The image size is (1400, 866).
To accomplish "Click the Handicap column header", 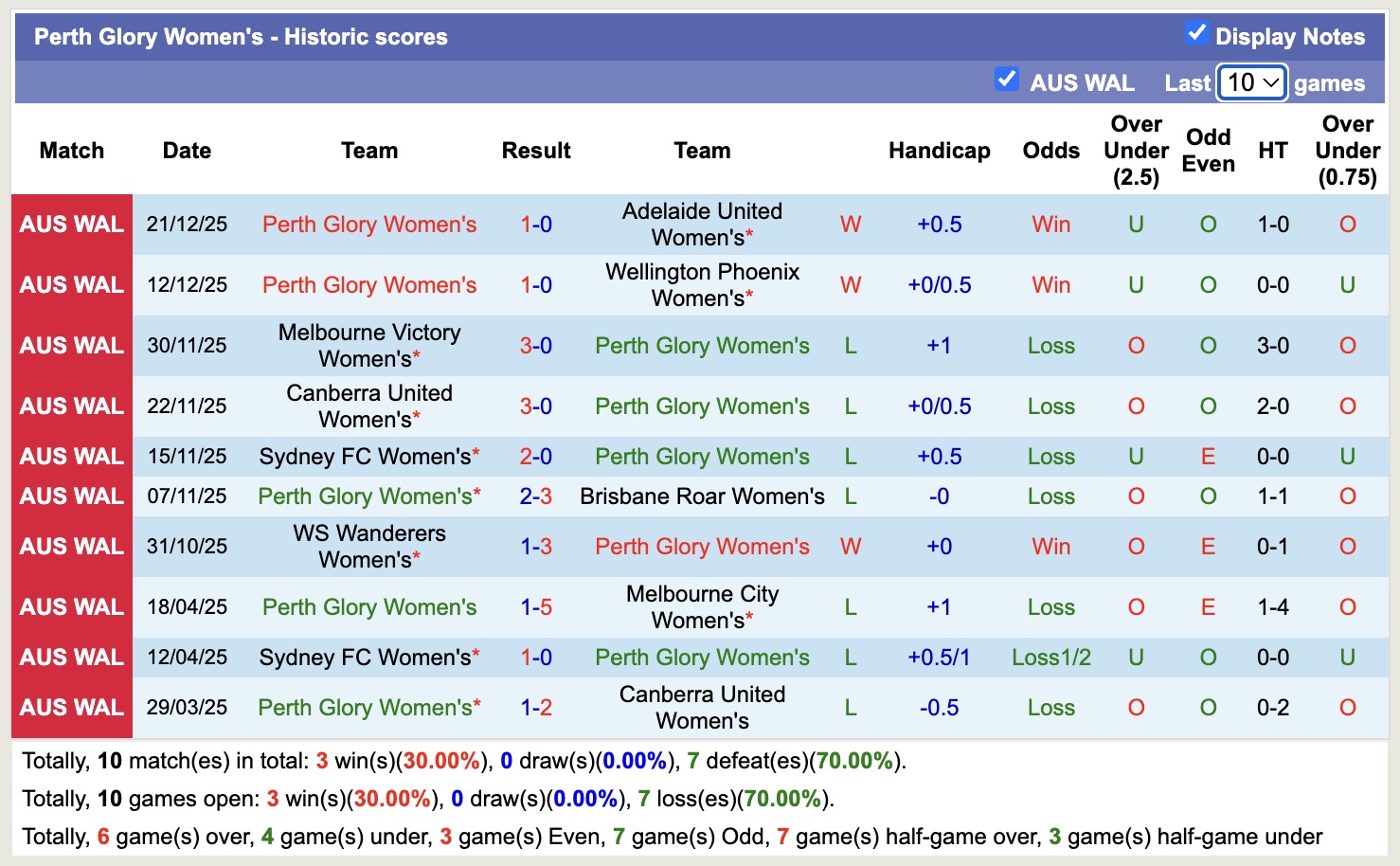I will click(x=939, y=150).
